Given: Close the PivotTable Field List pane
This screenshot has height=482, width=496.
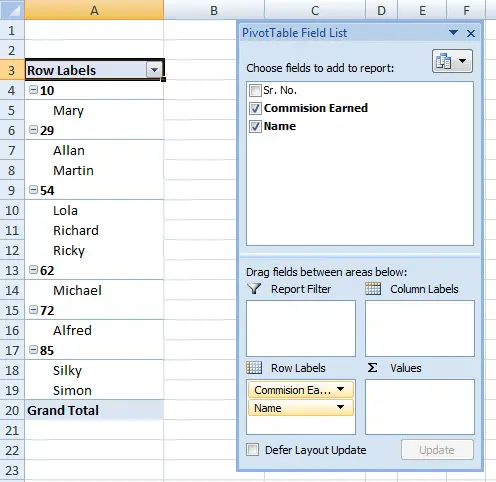Looking at the screenshot, I should click(471, 33).
